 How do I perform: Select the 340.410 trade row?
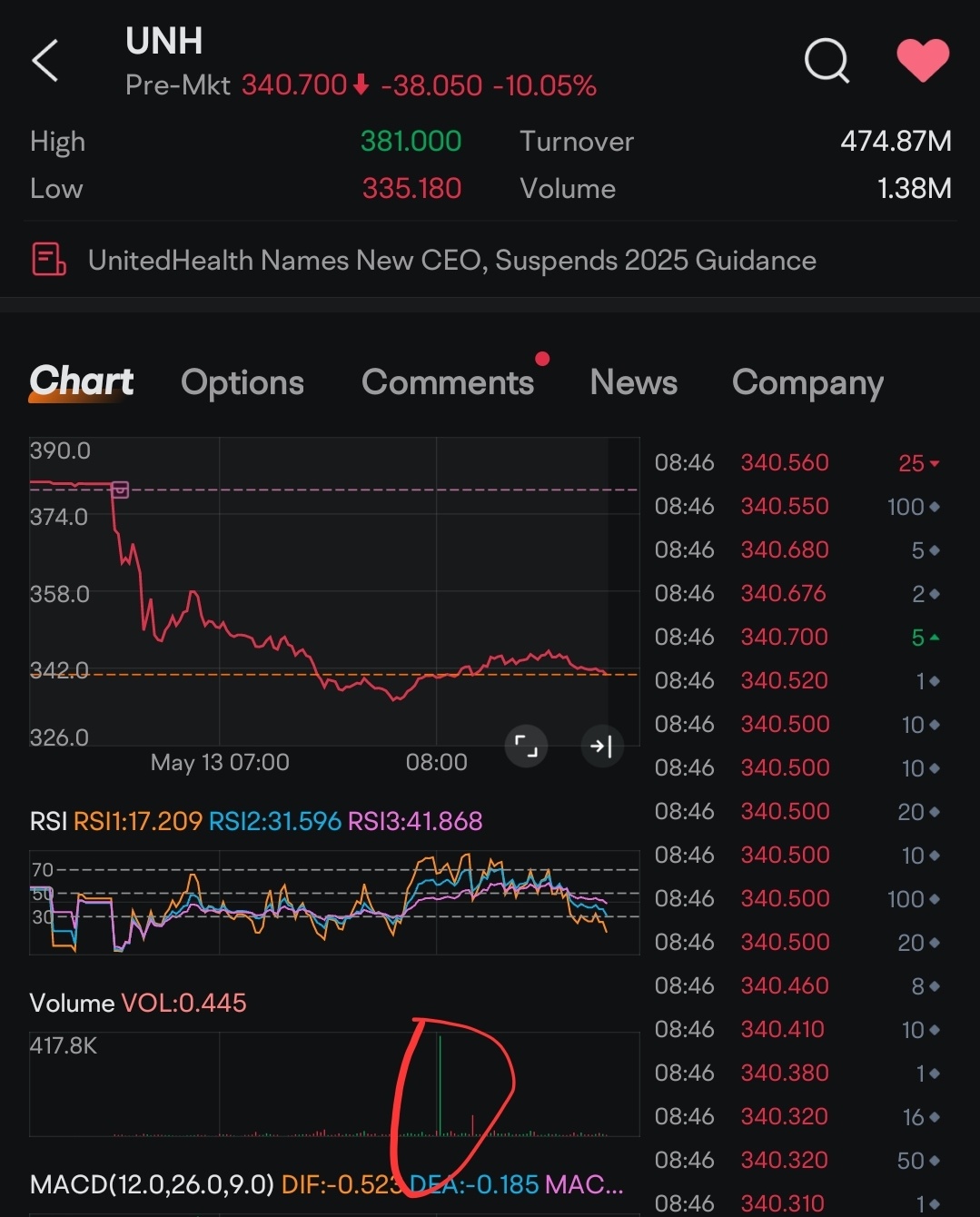tap(797, 1029)
